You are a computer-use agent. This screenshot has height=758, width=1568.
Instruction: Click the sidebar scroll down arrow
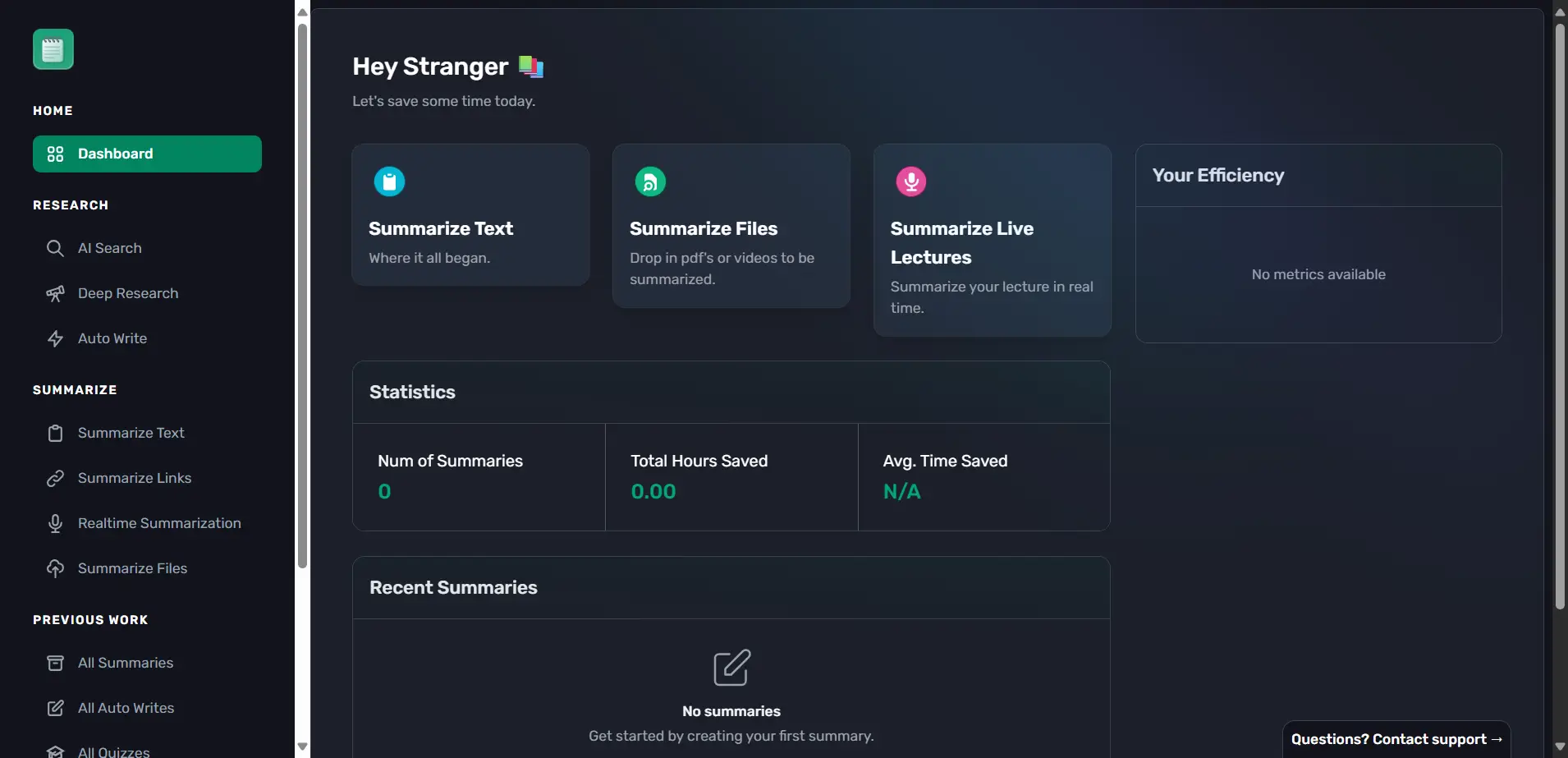click(x=302, y=747)
